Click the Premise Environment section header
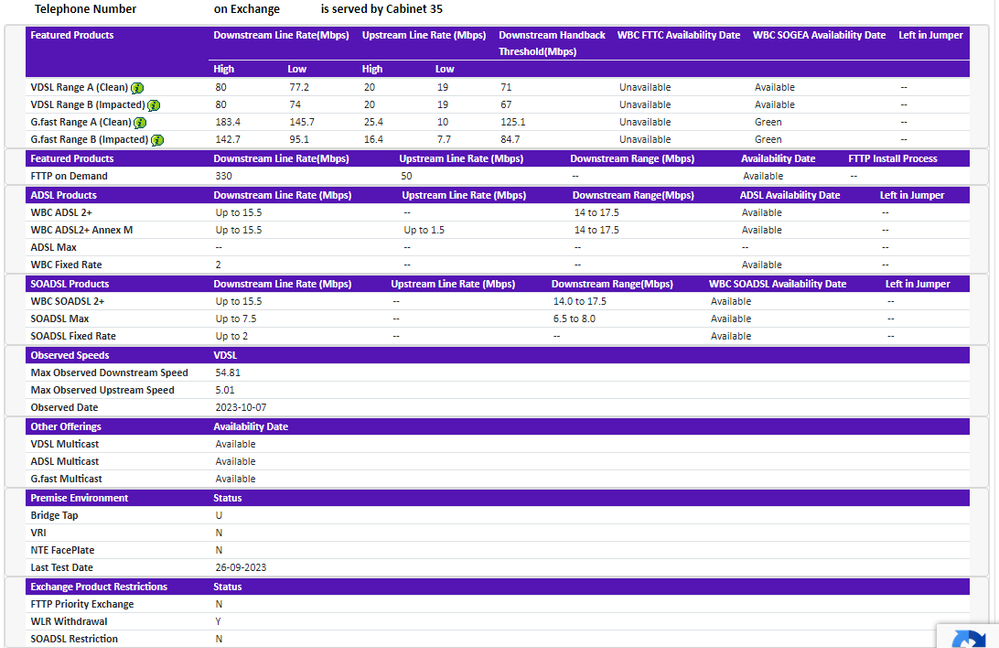The image size is (999, 648). [x=79, y=497]
